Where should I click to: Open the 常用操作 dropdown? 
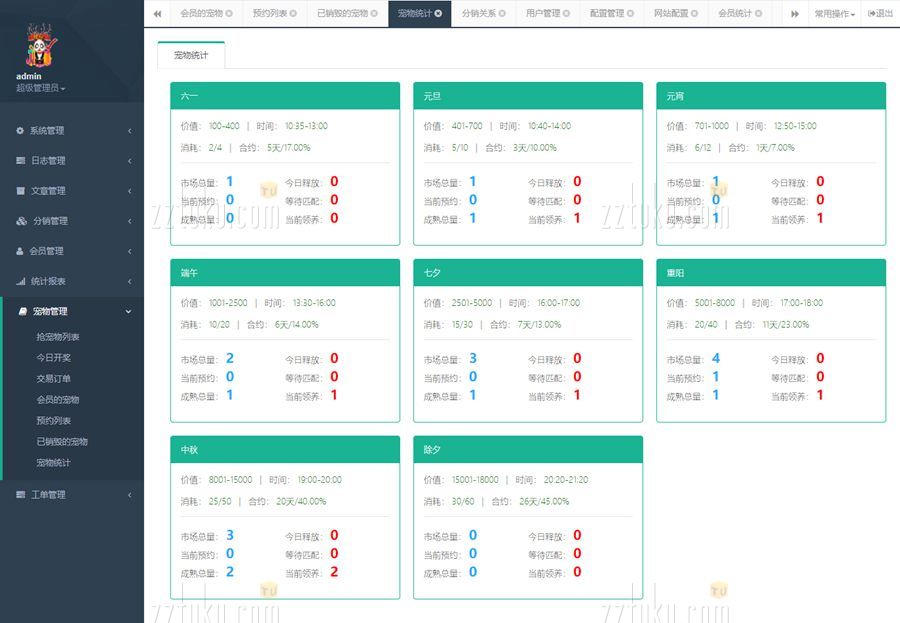tap(834, 14)
